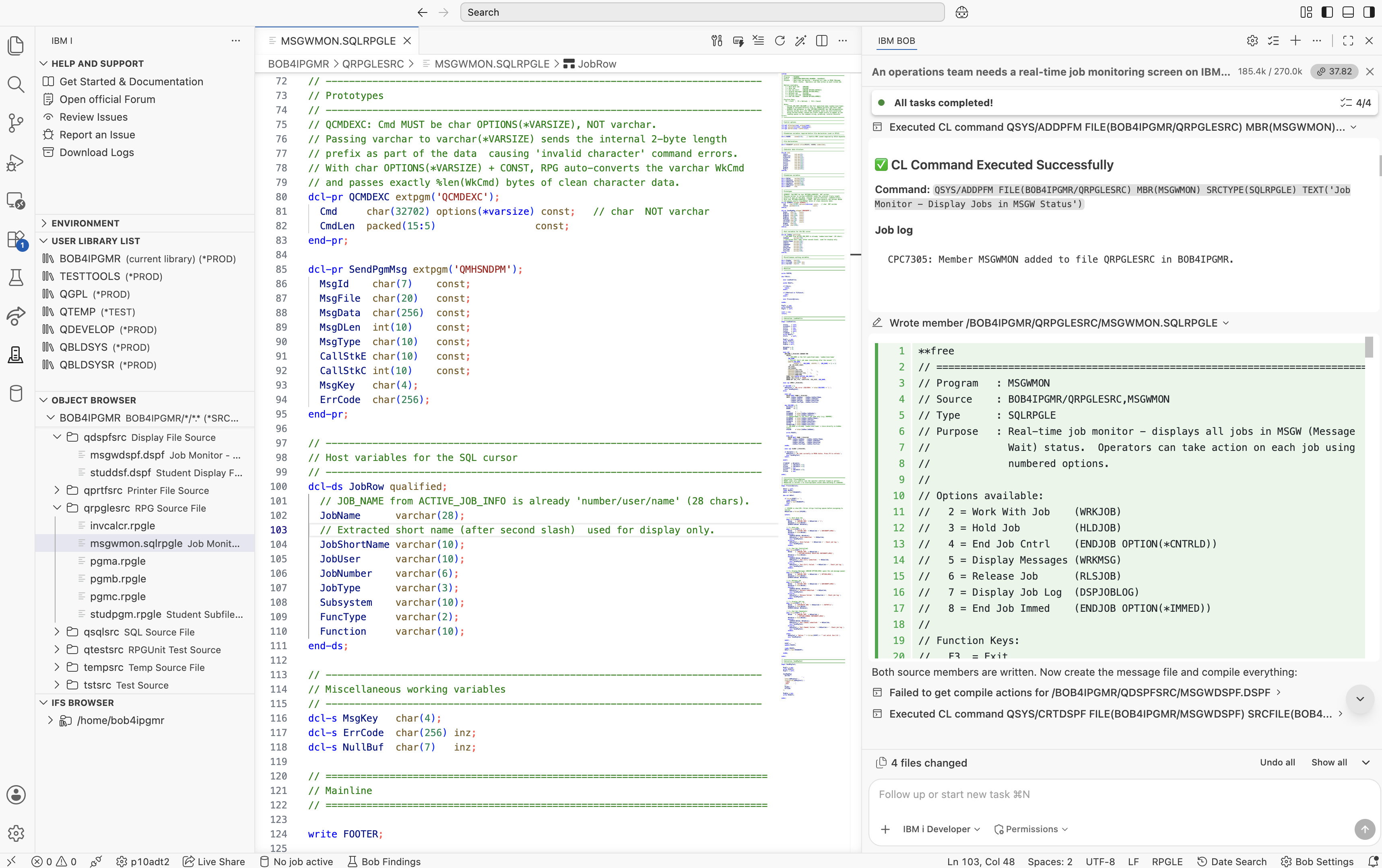Open Remote Explorer view icon
Screen dimensions: 1382x868
pyautogui.click(x=16, y=201)
